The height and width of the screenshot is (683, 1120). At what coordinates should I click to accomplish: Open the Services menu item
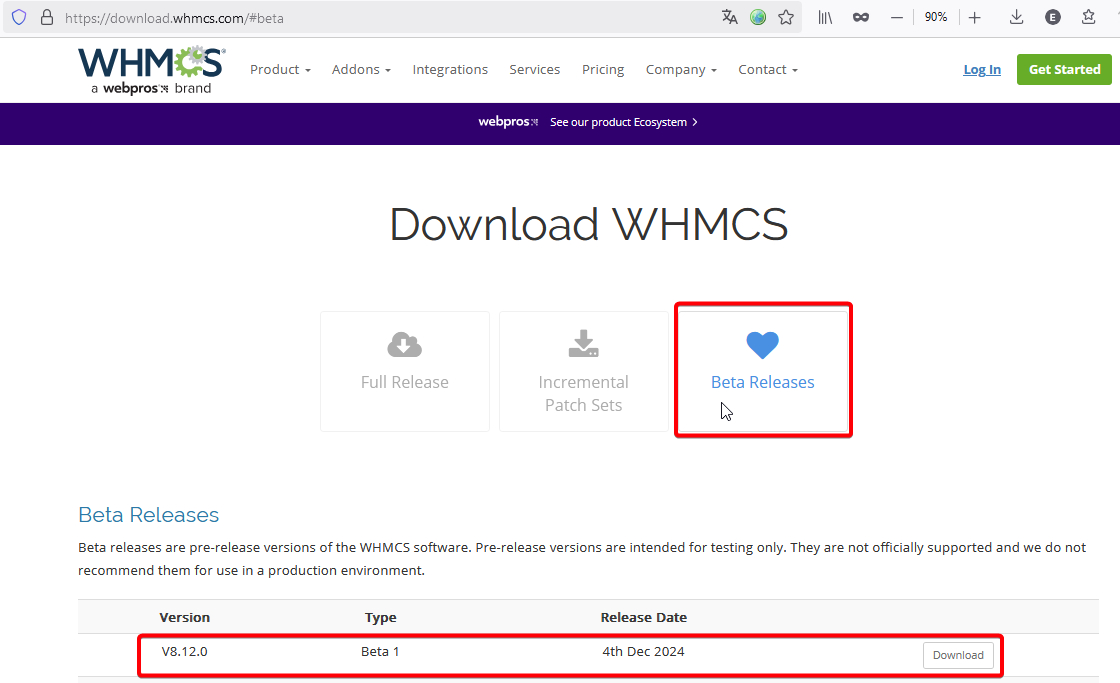534,69
